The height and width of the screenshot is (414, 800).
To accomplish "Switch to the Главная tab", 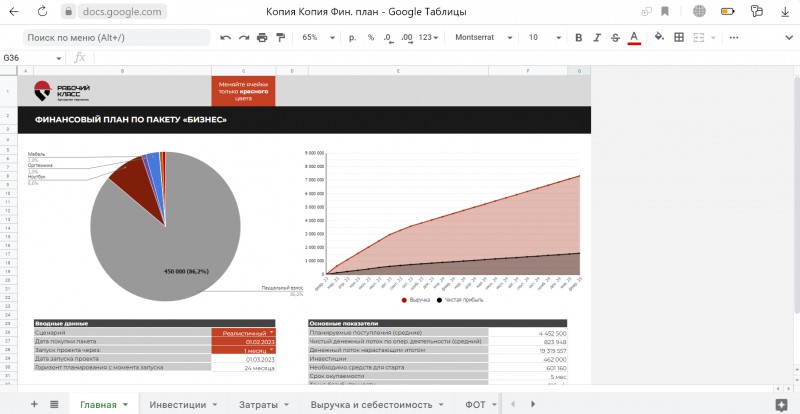I will point(104,404).
